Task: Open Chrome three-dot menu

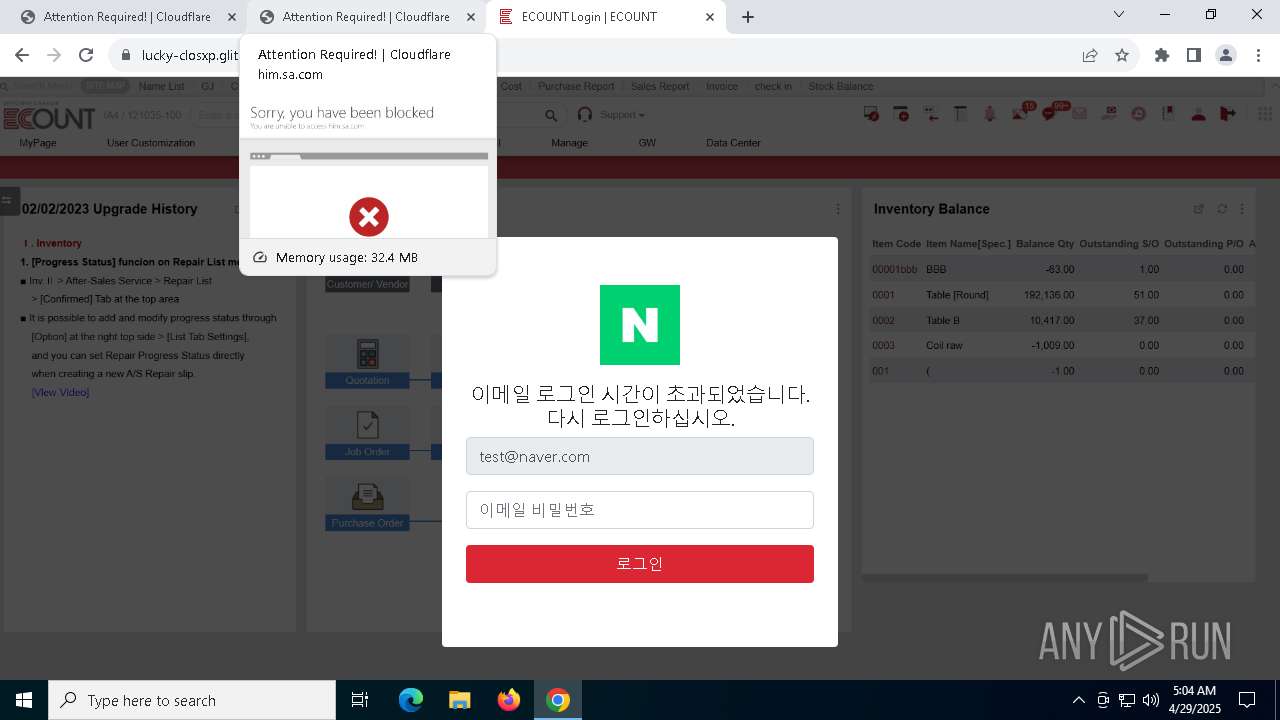Action: (x=1258, y=55)
